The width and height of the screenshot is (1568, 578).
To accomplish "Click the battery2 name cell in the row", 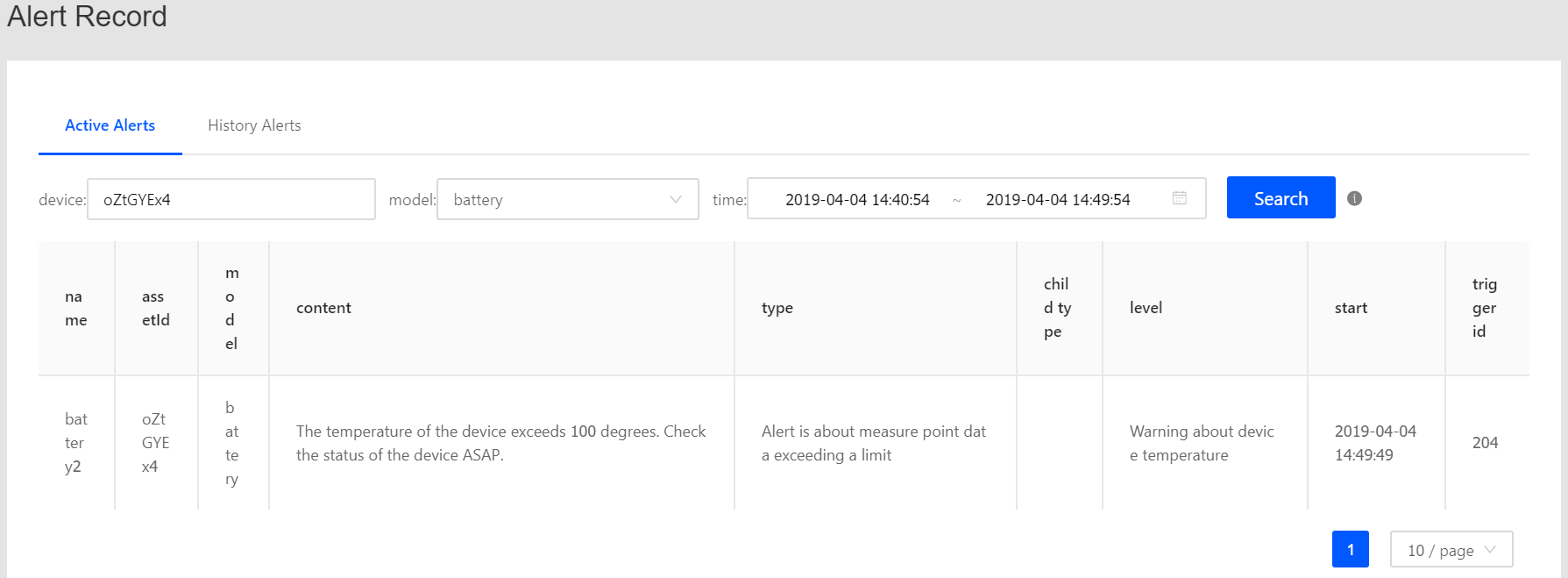I will coord(75,443).
